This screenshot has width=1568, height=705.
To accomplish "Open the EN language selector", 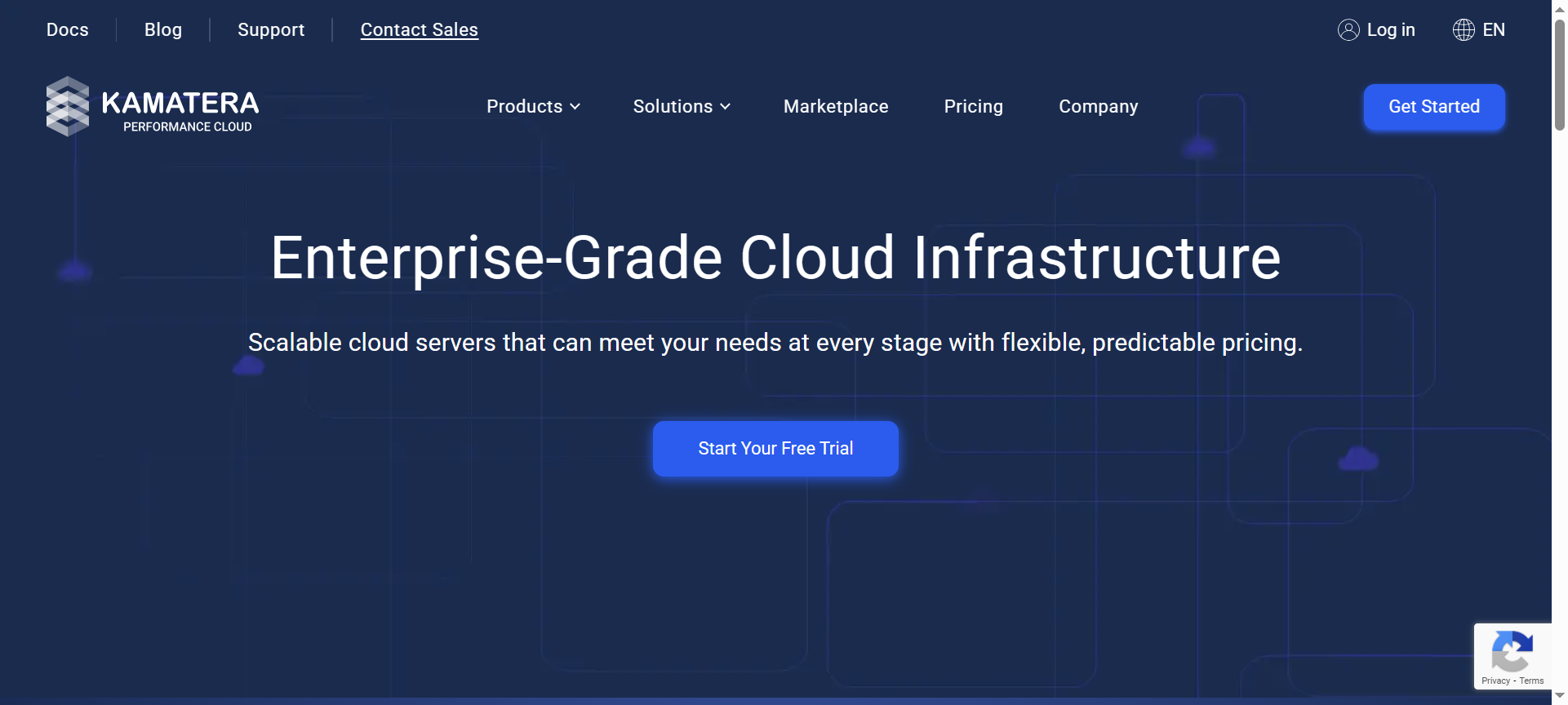I will point(1493,30).
